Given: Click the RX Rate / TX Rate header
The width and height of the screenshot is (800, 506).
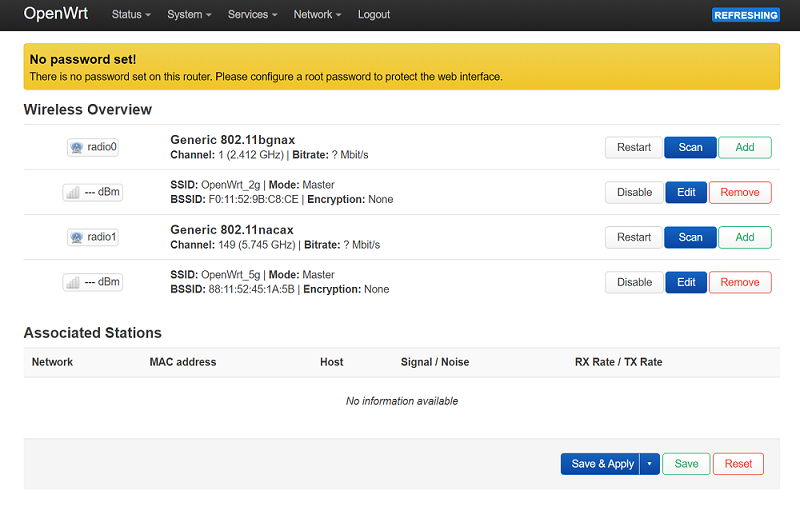Looking at the screenshot, I should tap(618, 362).
